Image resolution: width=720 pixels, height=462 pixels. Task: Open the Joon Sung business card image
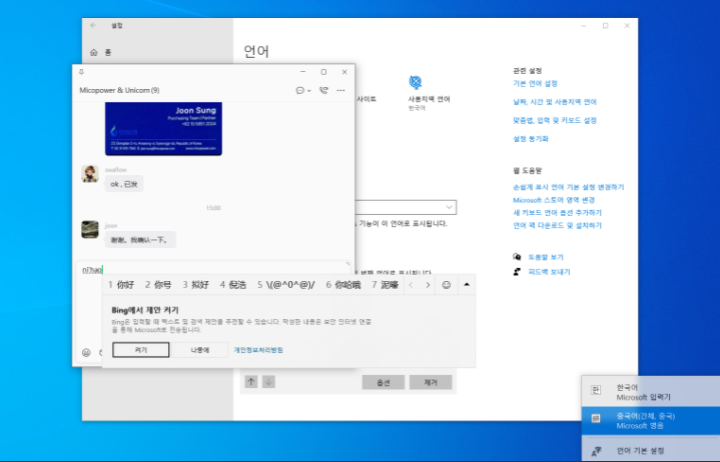coord(163,129)
